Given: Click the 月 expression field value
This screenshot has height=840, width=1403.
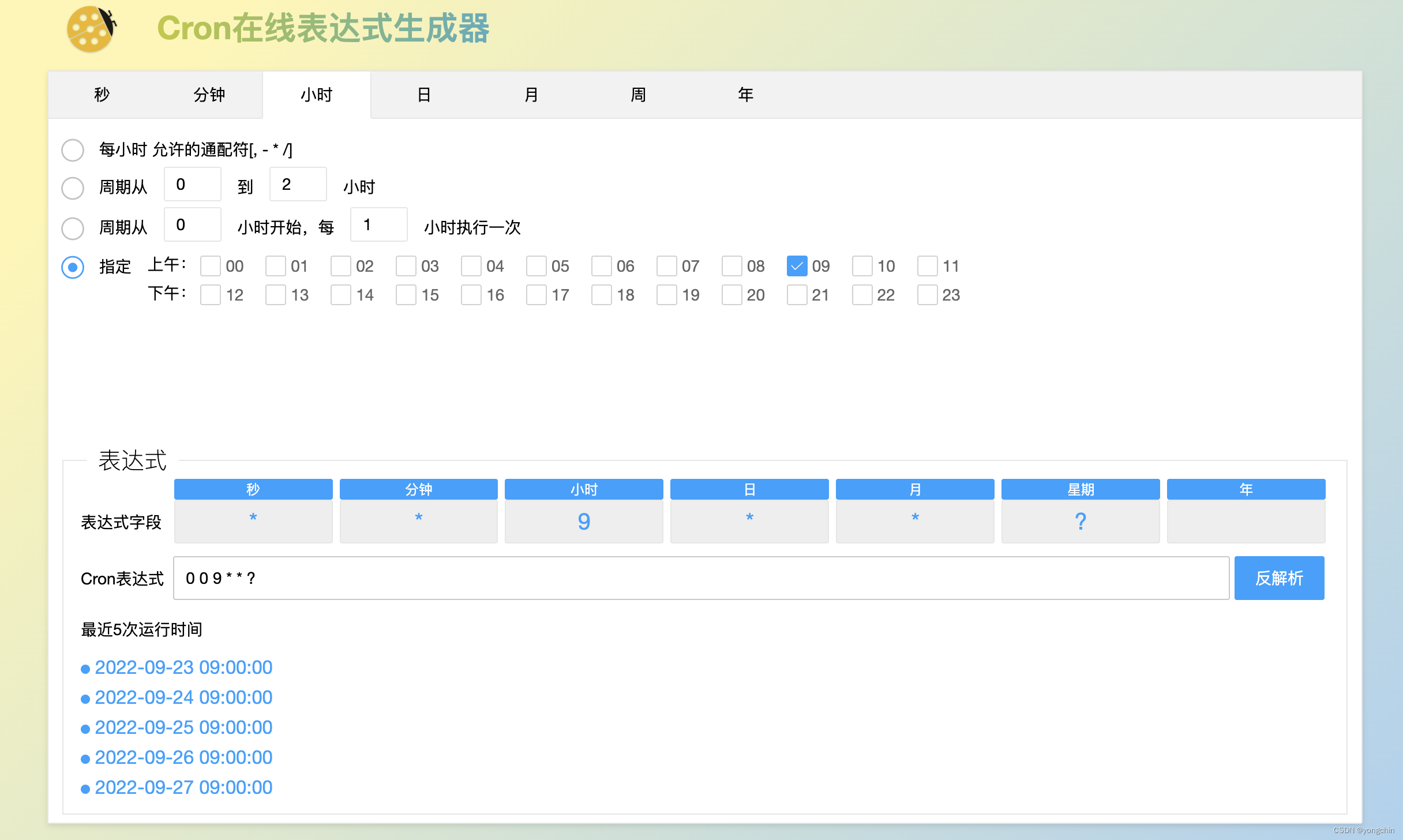Looking at the screenshot, I should [x=915, y=521].
